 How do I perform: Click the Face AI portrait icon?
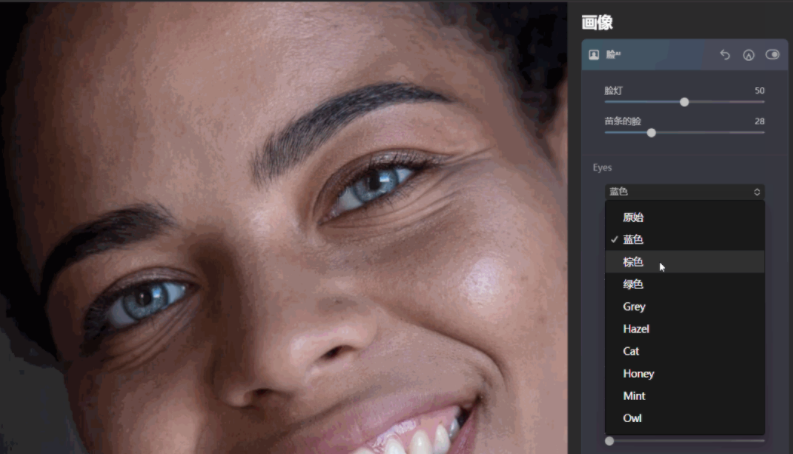[594, 55]
